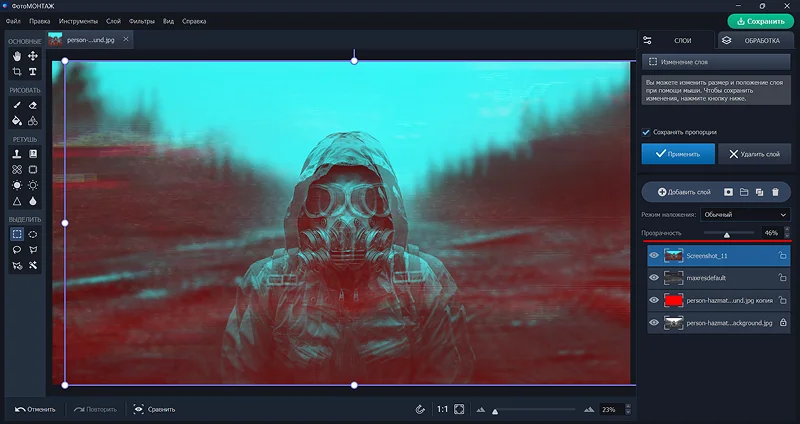The width and height of the screenshot is (800, 424).
Task: Increase zoom percentage with up arrow
Action: (x=628, y=407)
